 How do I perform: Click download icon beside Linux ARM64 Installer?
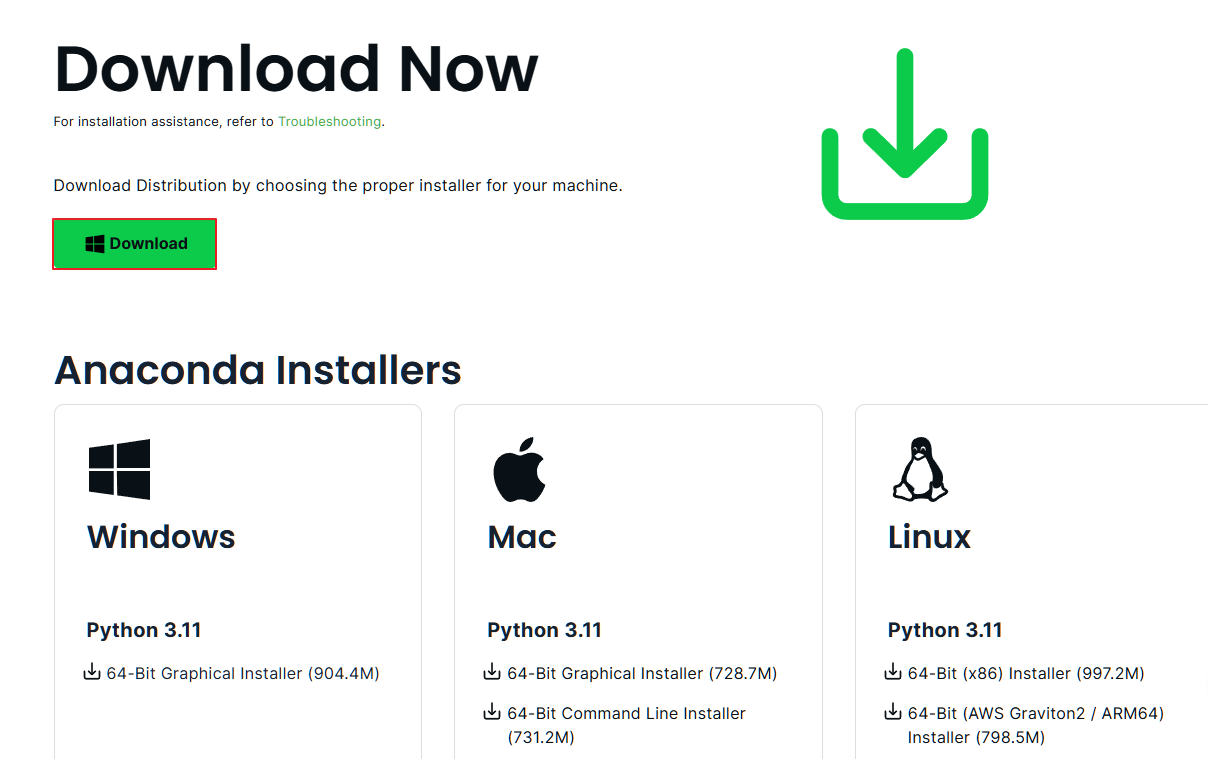point(893,712)
